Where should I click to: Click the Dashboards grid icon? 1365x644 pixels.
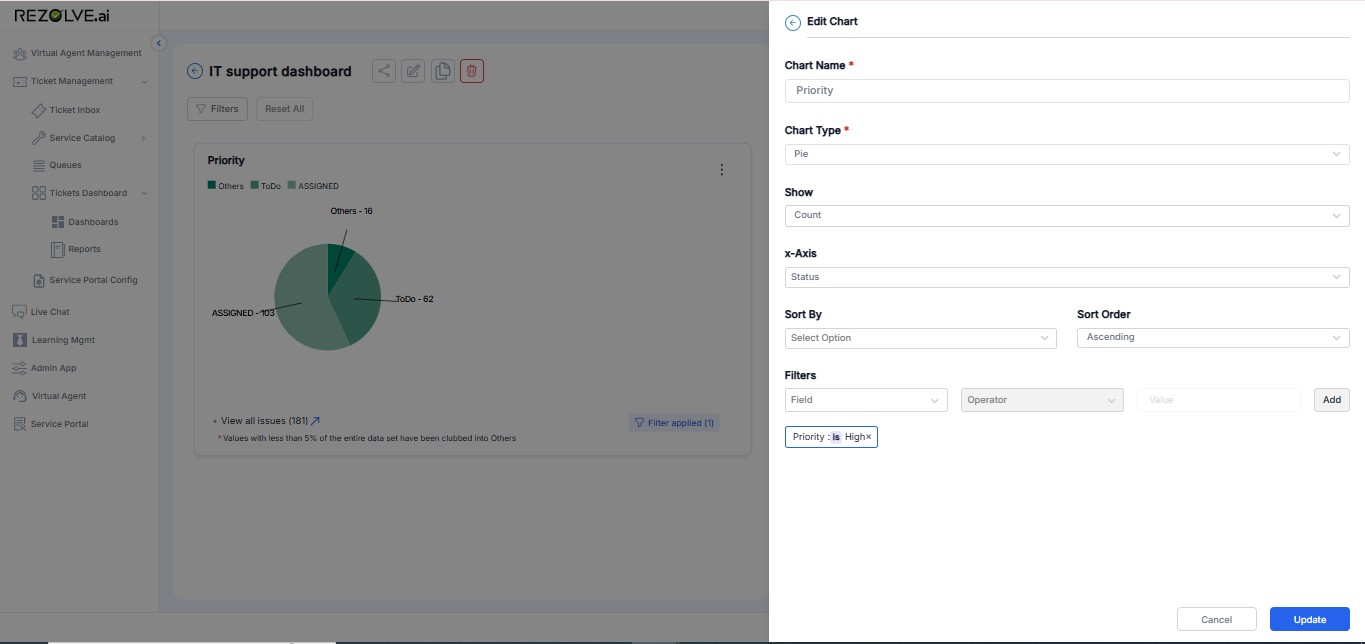coord(58,222)
